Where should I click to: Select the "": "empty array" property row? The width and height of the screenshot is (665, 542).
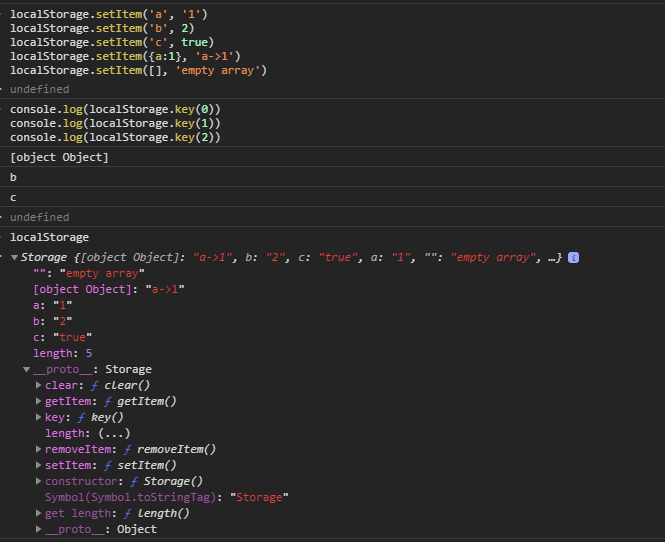89,274
